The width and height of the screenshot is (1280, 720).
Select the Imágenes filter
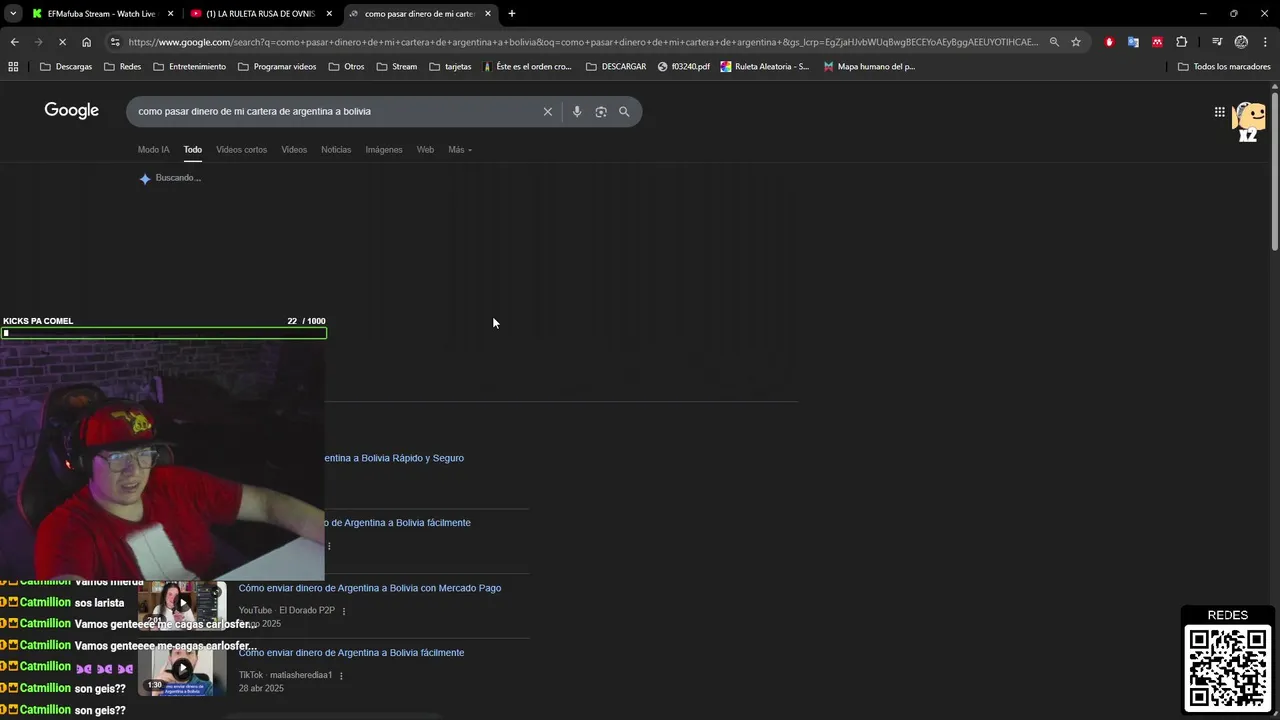384,150
